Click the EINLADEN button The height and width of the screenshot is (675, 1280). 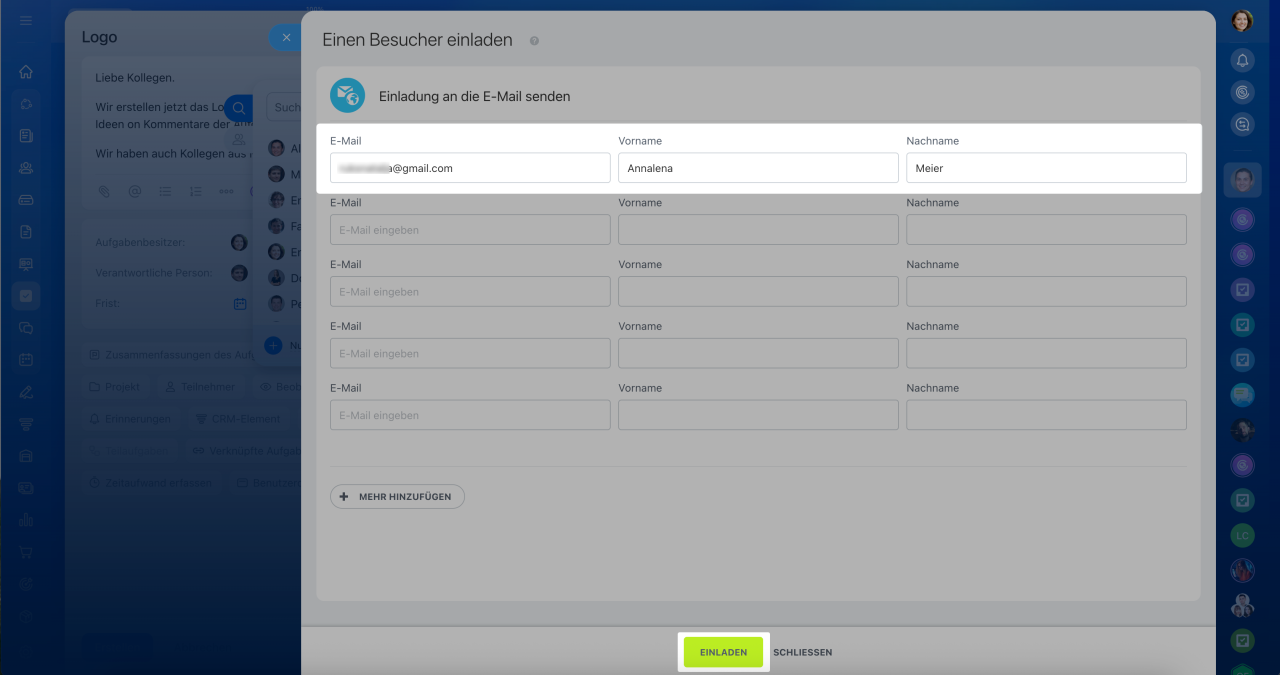point(723,652)
